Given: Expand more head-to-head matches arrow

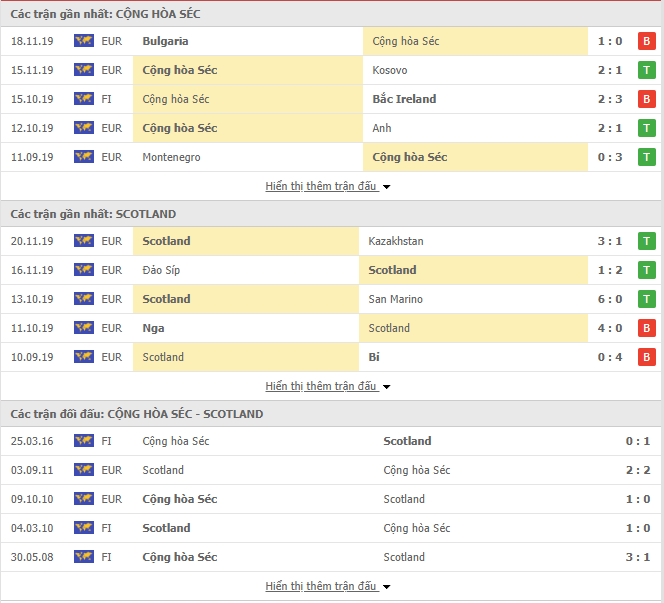Looking at the screenshot, I should 386,587.
